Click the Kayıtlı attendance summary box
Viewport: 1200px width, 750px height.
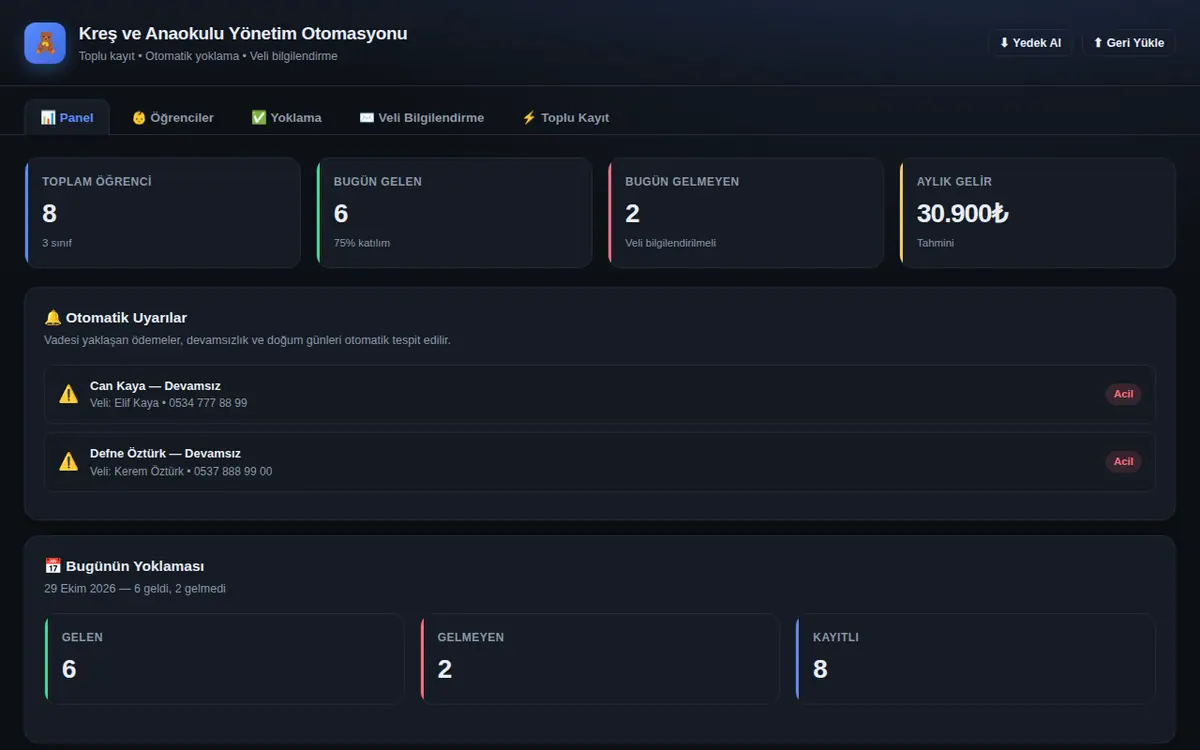pyautogui.click(x=976, y=659)
